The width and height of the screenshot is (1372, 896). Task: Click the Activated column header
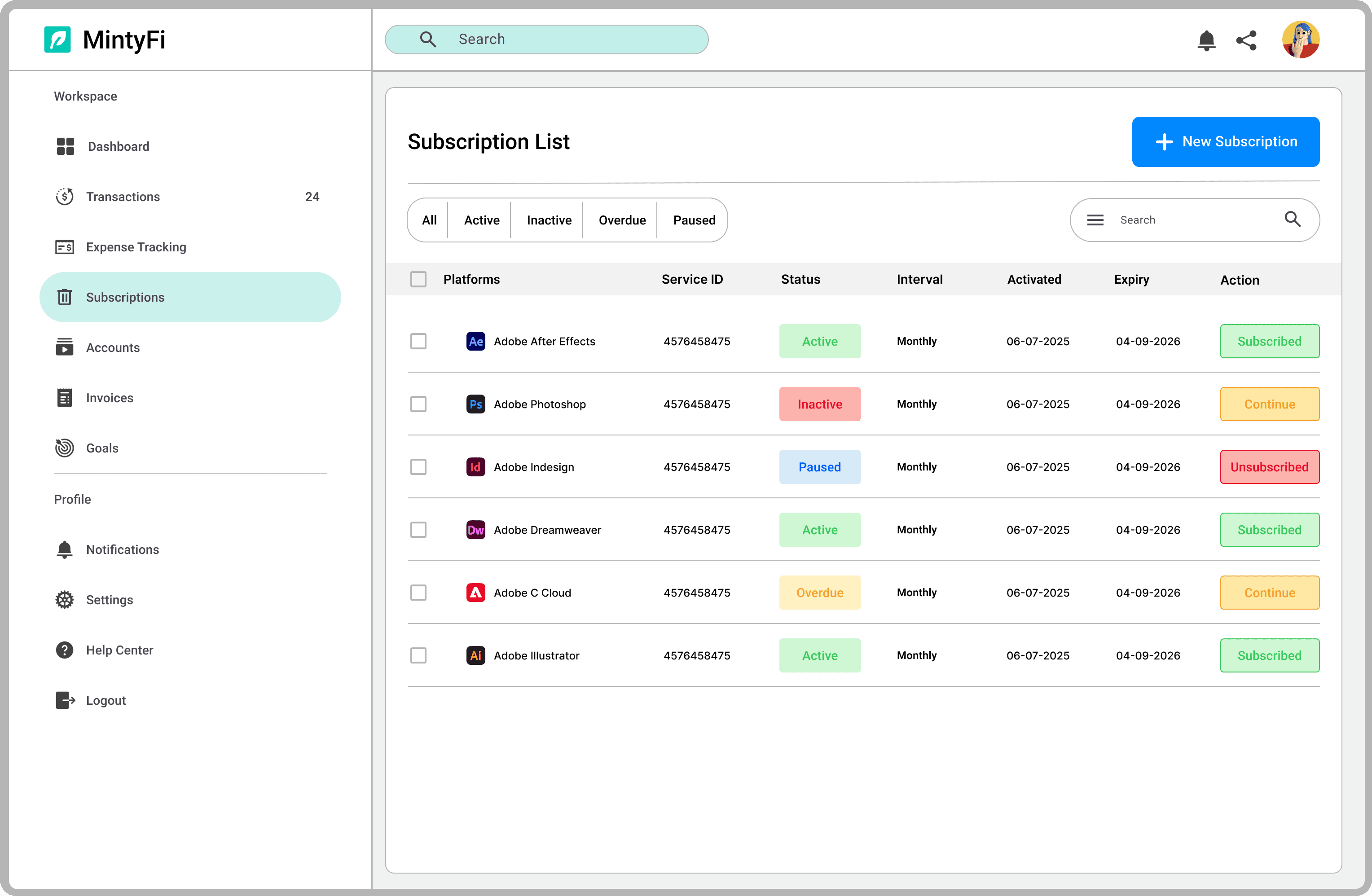pyautogui.click(x=1034, y=279)
